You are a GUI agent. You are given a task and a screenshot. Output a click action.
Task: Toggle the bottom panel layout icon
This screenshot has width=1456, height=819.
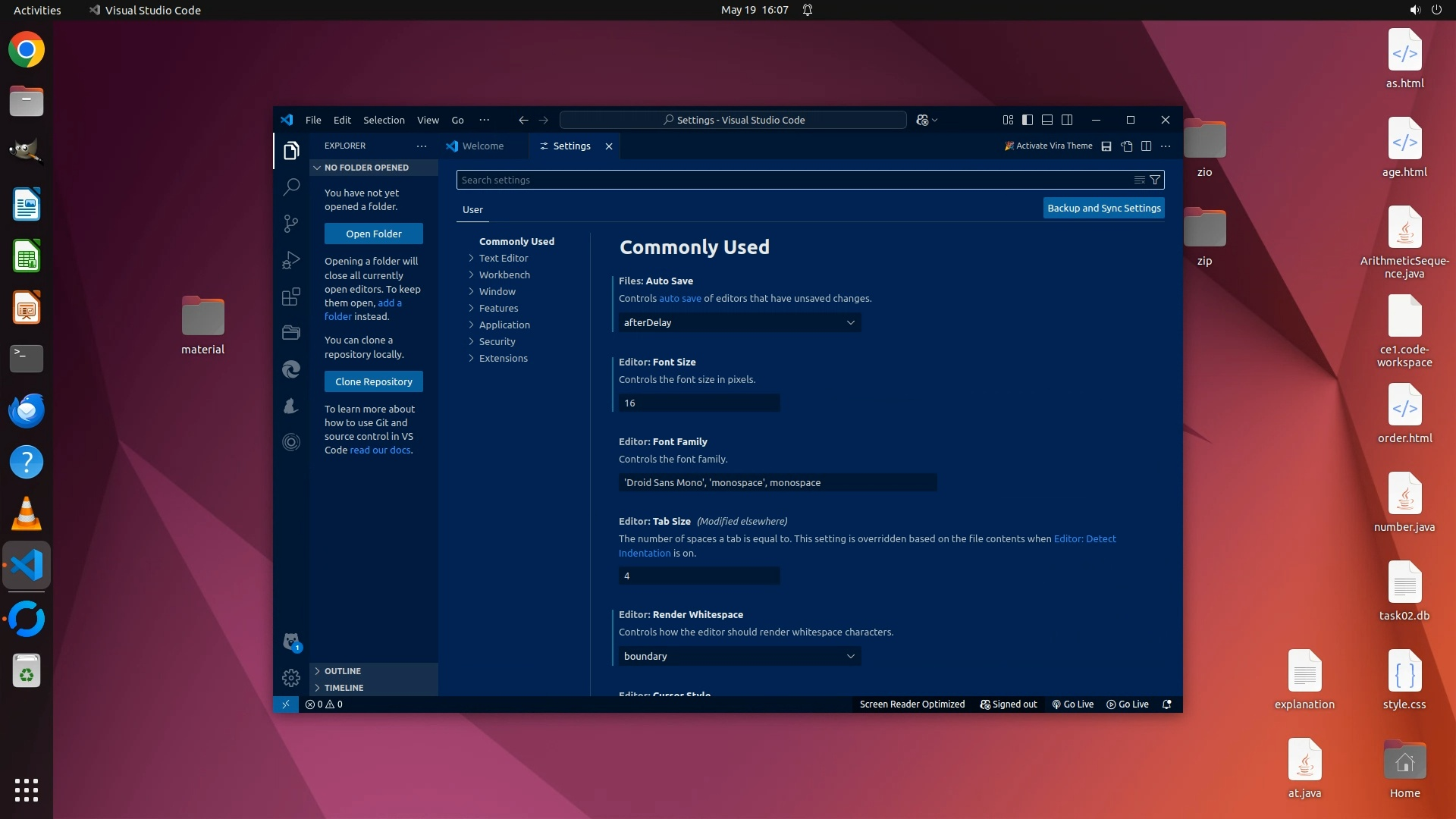pos(1047,120)
